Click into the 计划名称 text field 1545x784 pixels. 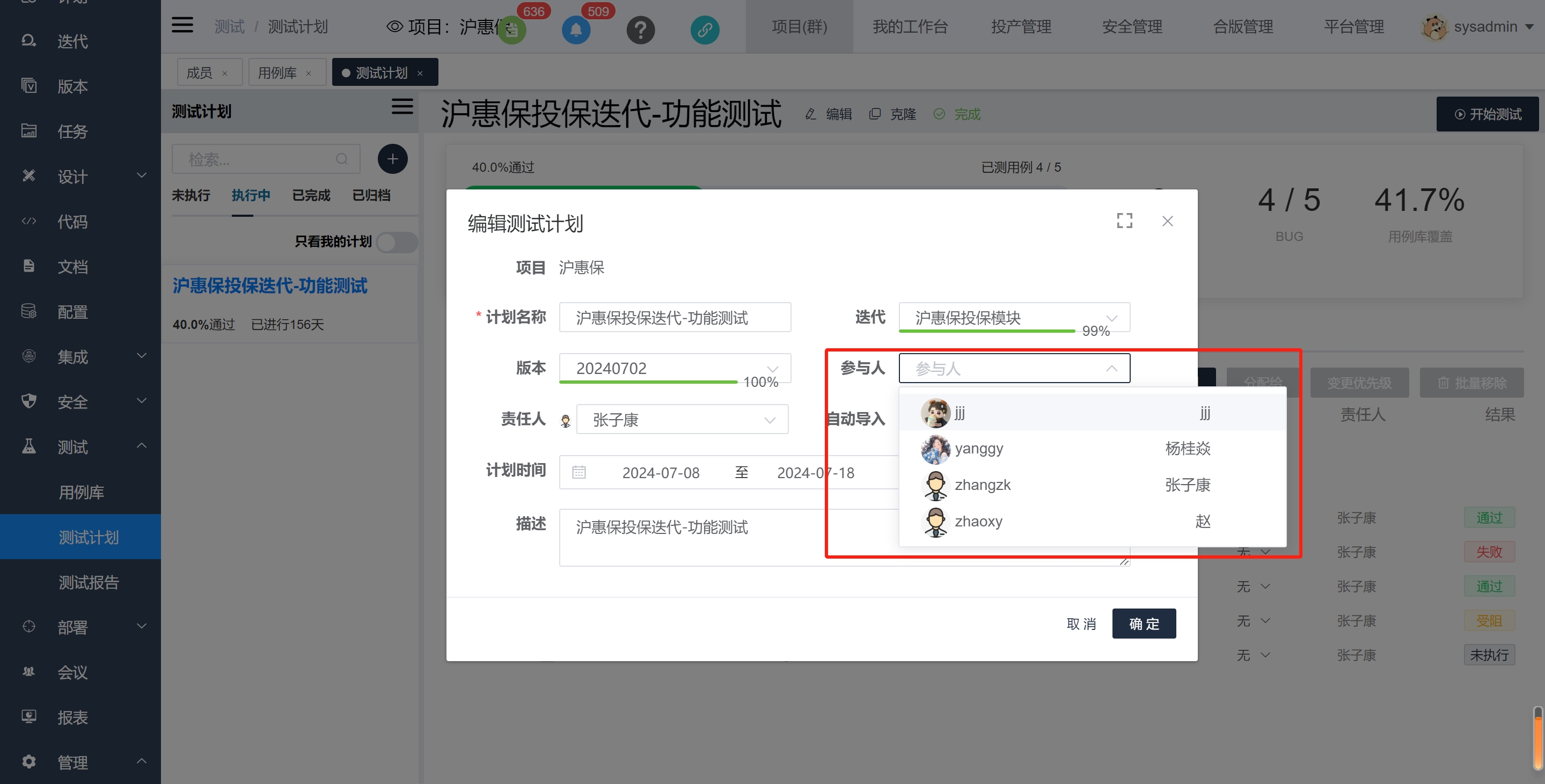674,317
